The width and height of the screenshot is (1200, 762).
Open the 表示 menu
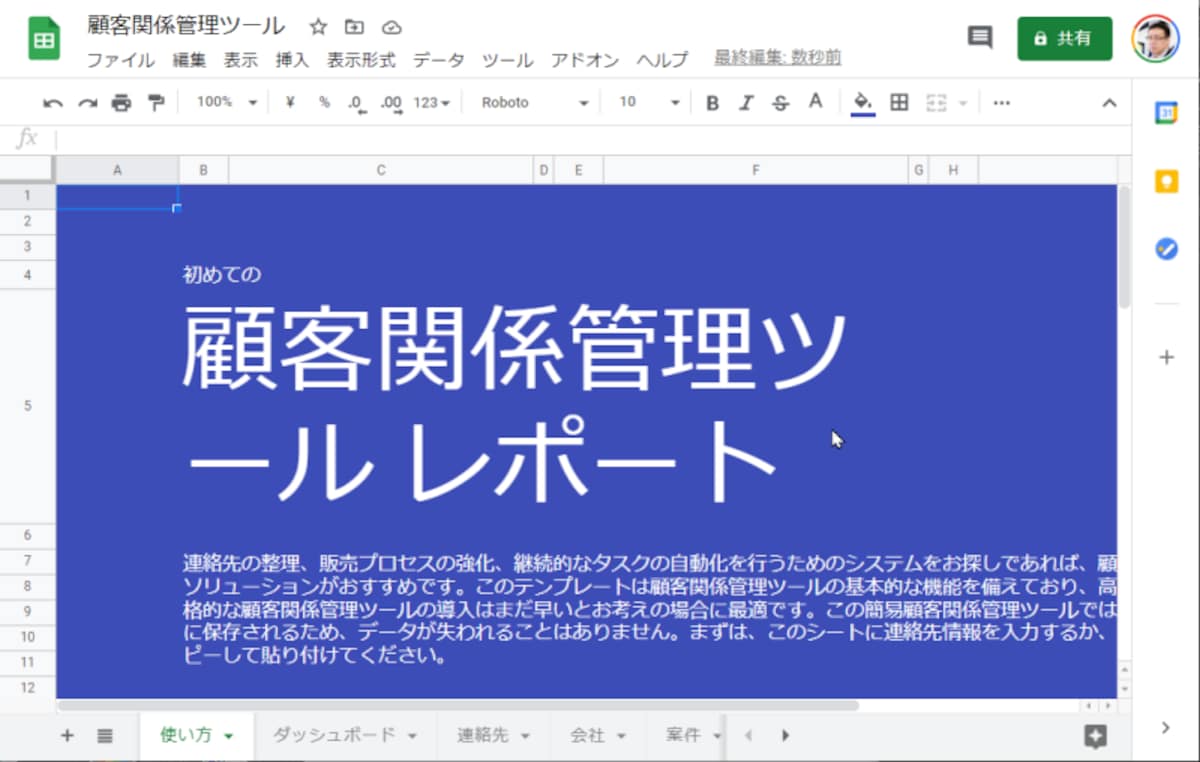coord(241,60)
